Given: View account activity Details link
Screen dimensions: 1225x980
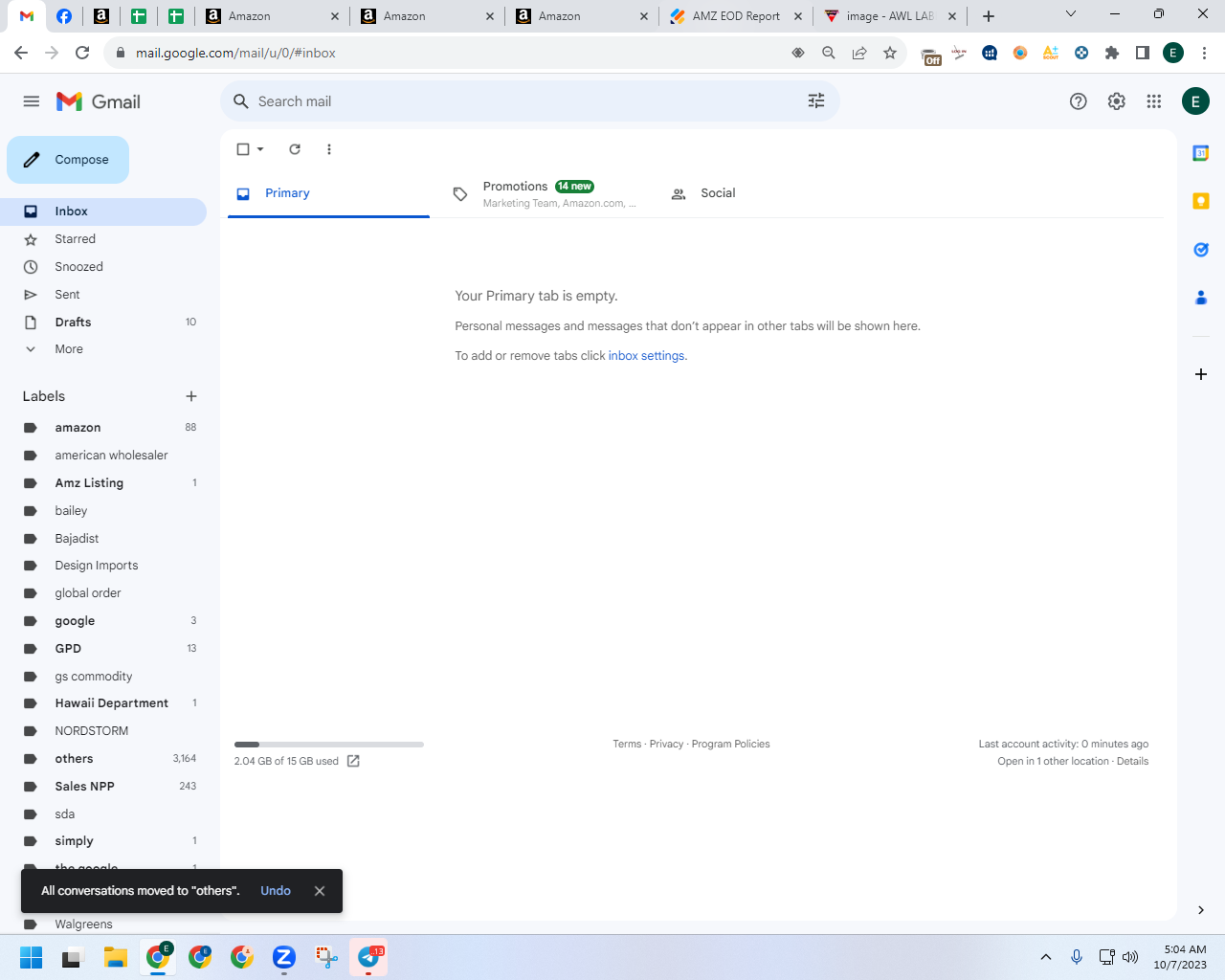Looking at the screenshot, I should click(x=1132, y=761).
